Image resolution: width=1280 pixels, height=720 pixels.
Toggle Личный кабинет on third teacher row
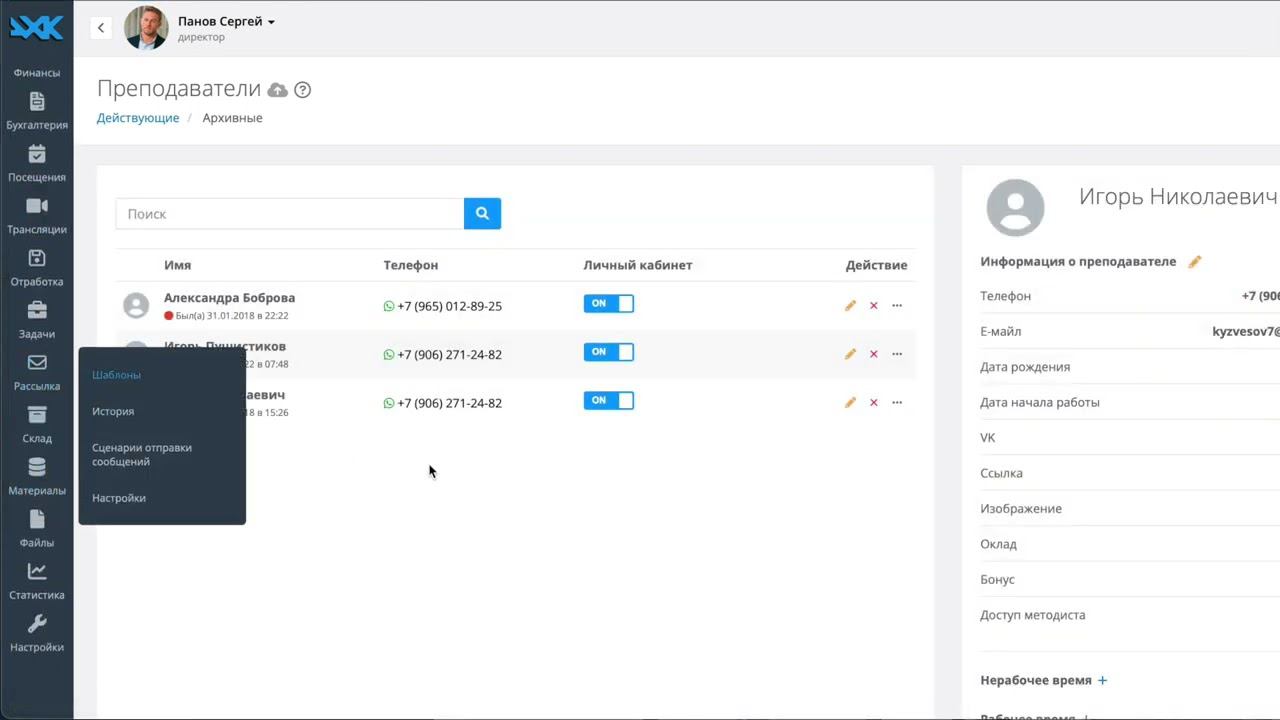click(x=609, y=400)
